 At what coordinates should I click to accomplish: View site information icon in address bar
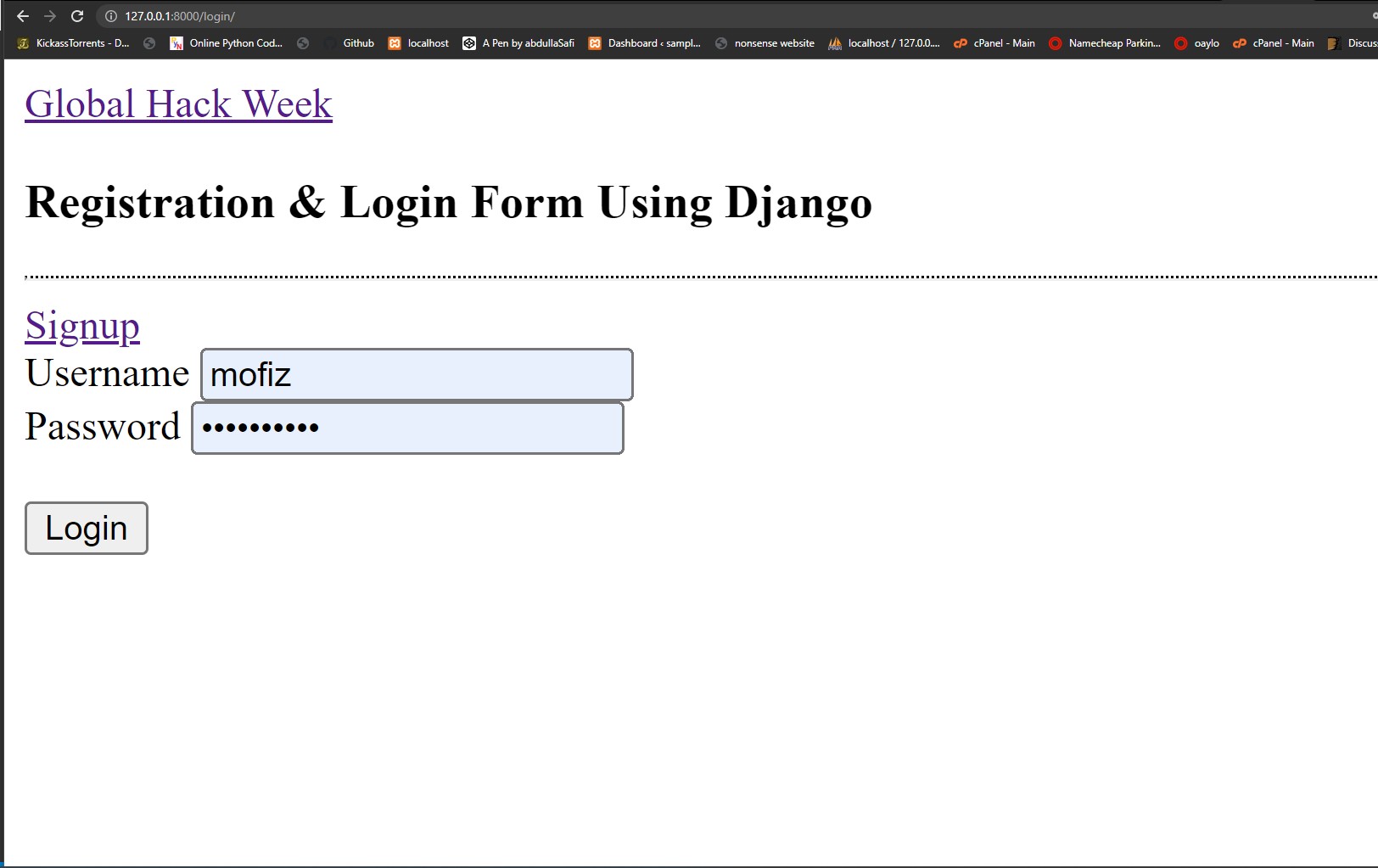click(x=110, y=16)
